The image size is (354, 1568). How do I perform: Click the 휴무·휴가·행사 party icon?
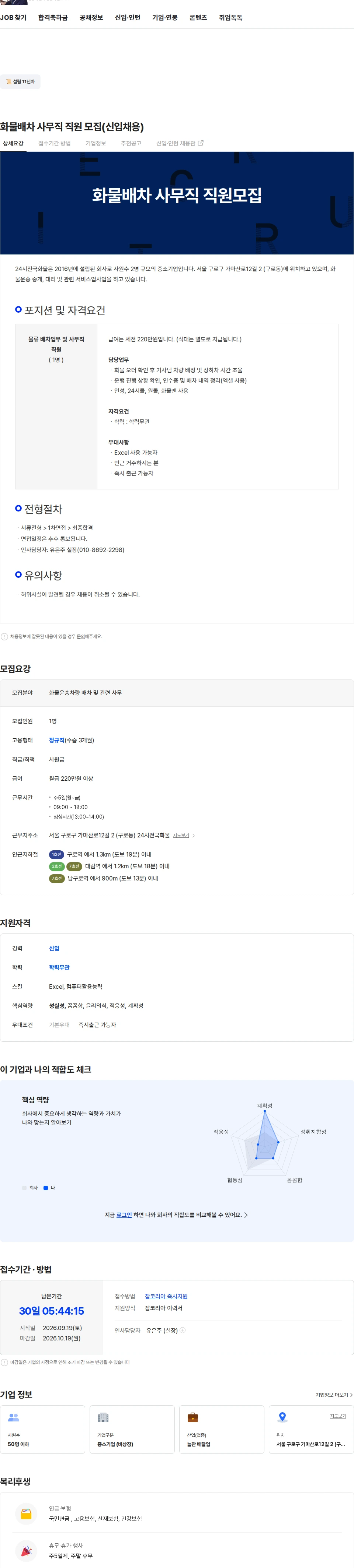pos(26,1550)
